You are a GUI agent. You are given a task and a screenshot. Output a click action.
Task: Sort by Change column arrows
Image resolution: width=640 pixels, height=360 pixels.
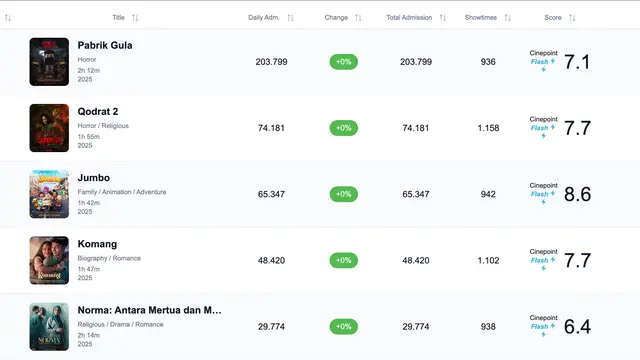[x=358, y=18]
